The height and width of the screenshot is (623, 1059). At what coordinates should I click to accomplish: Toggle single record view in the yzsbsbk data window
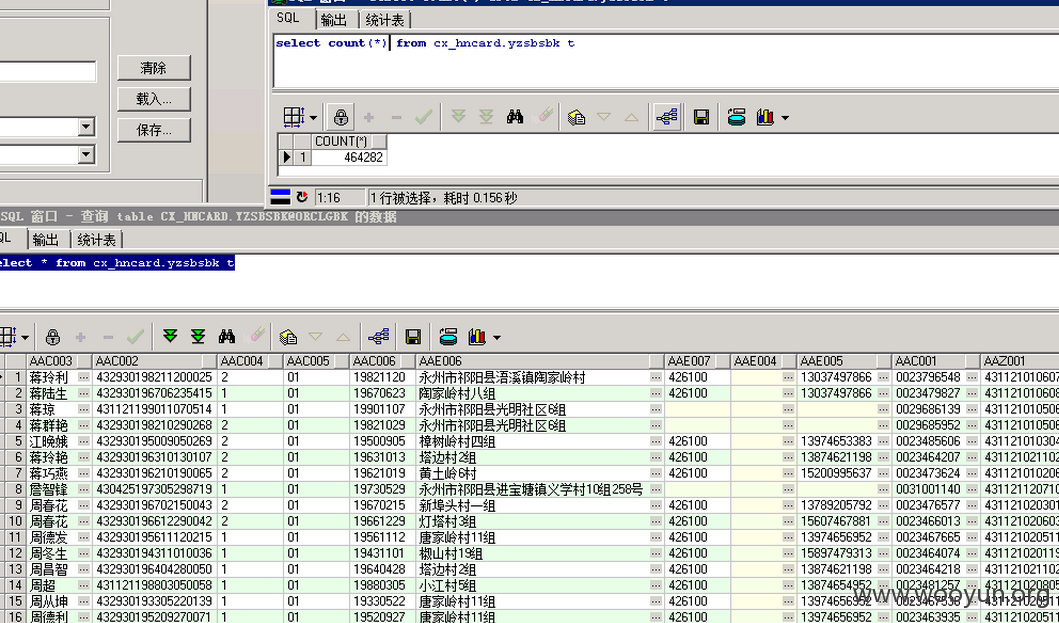click(x=379, y=337)
